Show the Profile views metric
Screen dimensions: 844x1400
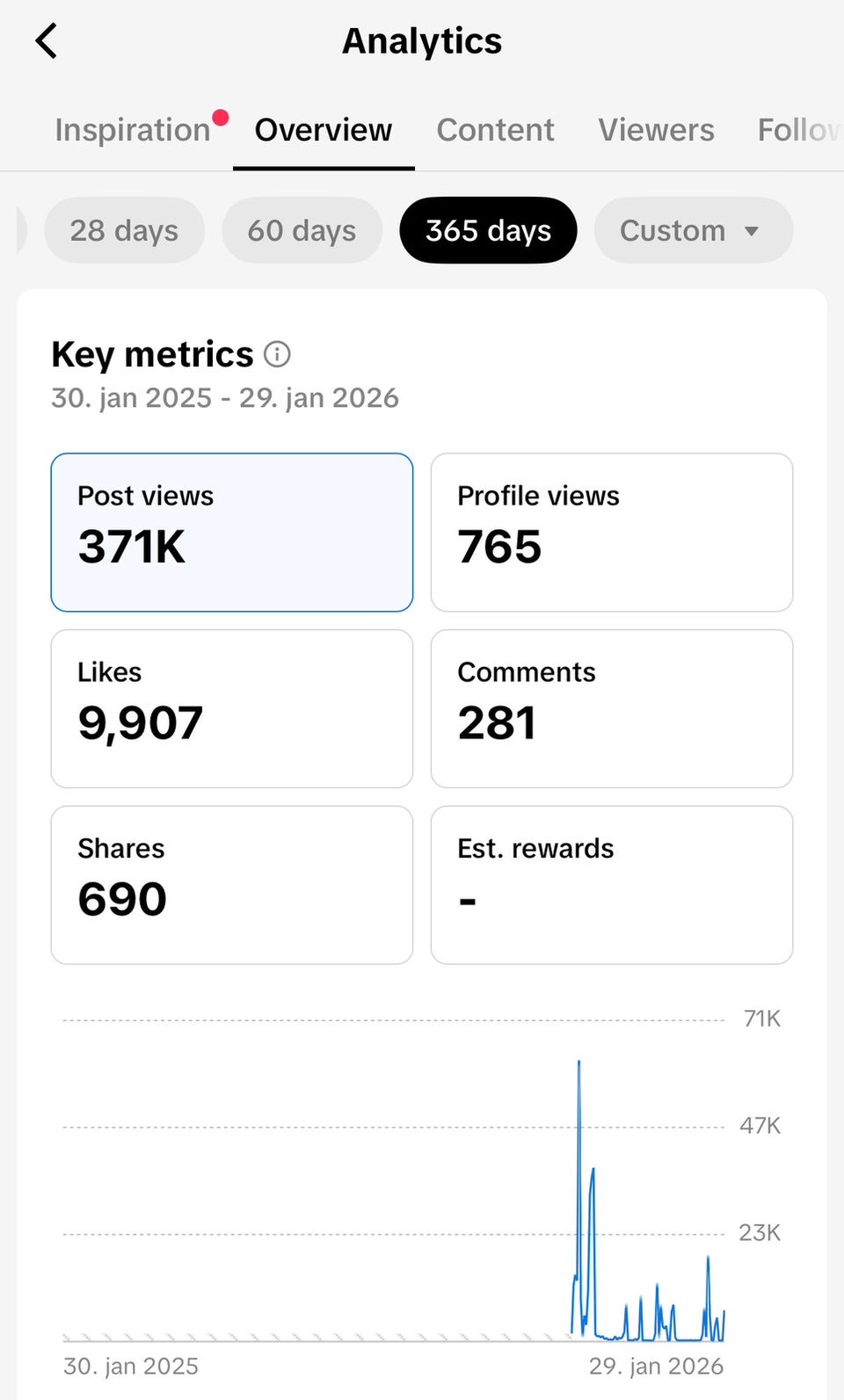pos(612,533)
